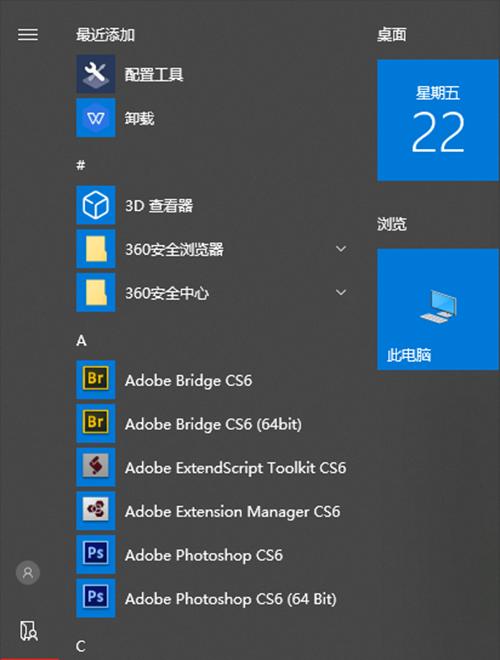Expand the 360安全浏览器 folder chevron
This screenshot has height=660, width=500.
(341, 249)
